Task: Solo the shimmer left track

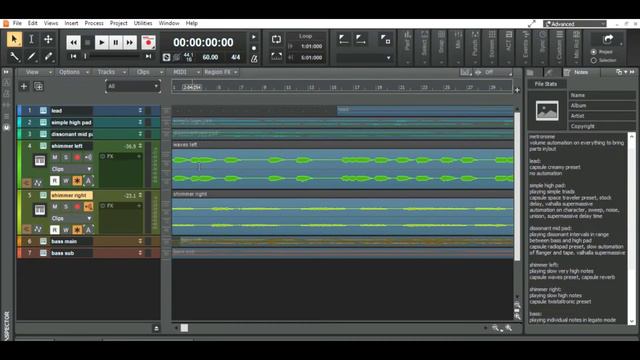Action: (66, 157)
